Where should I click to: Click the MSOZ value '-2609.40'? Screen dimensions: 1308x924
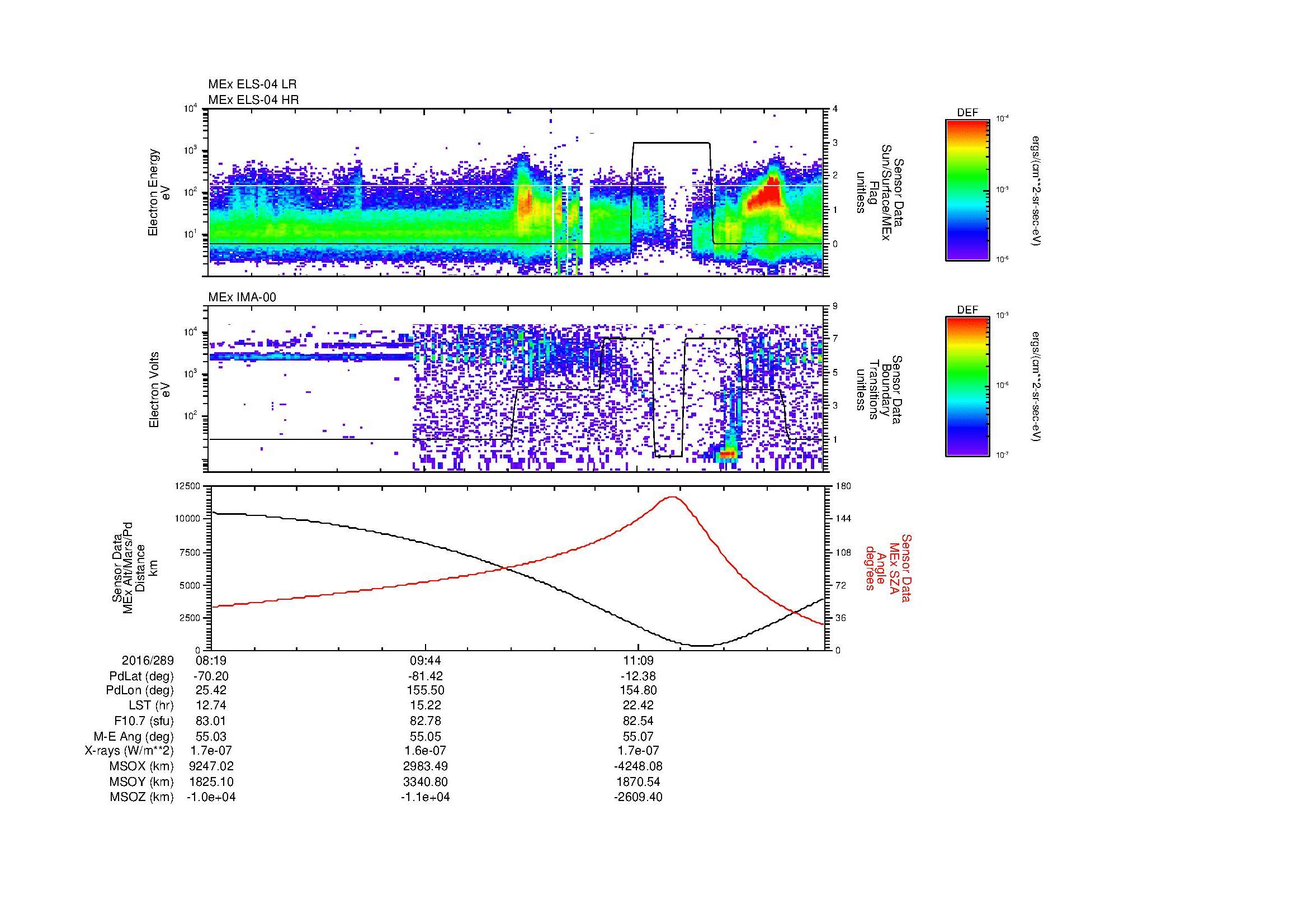tap(638, 797)
